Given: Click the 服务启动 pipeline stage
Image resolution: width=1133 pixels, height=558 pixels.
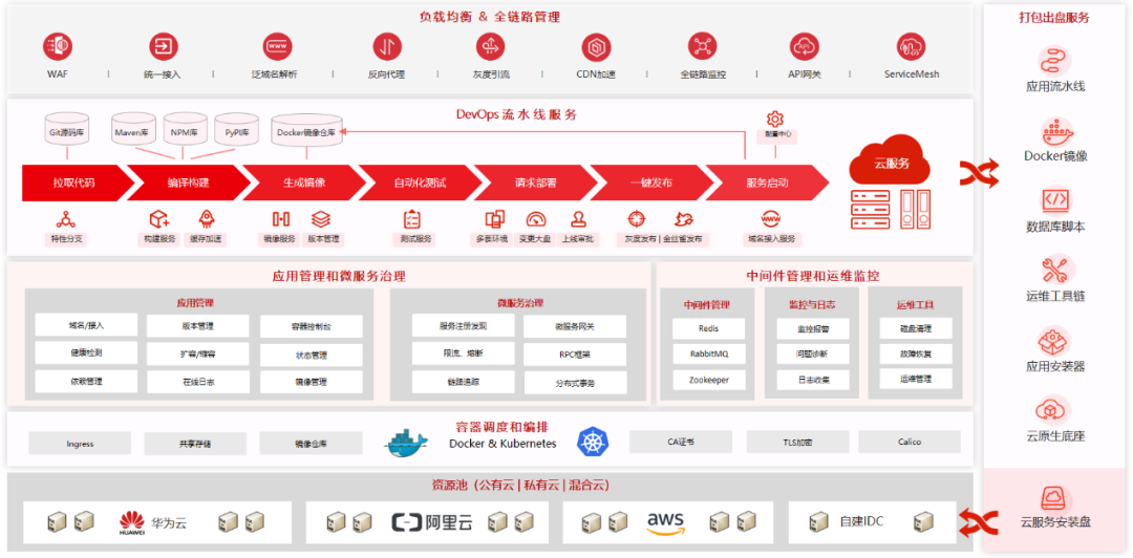Looking at the screenshot, I should coord(767,183).
